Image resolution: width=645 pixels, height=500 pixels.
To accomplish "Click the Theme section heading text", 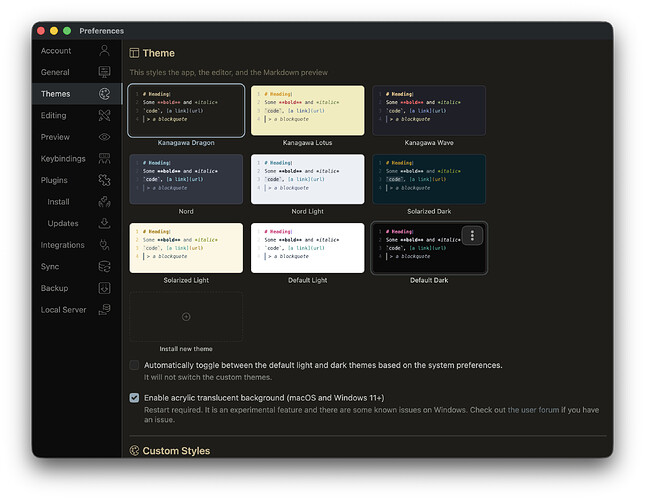I will (x=158, y=53).
